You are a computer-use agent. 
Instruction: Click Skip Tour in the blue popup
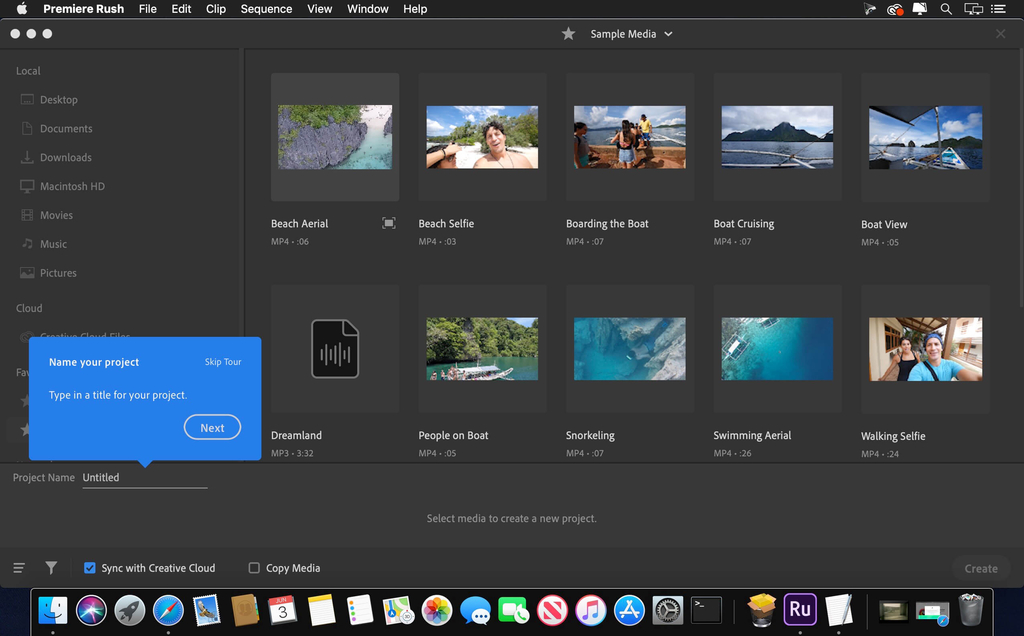tap(223, 362)
